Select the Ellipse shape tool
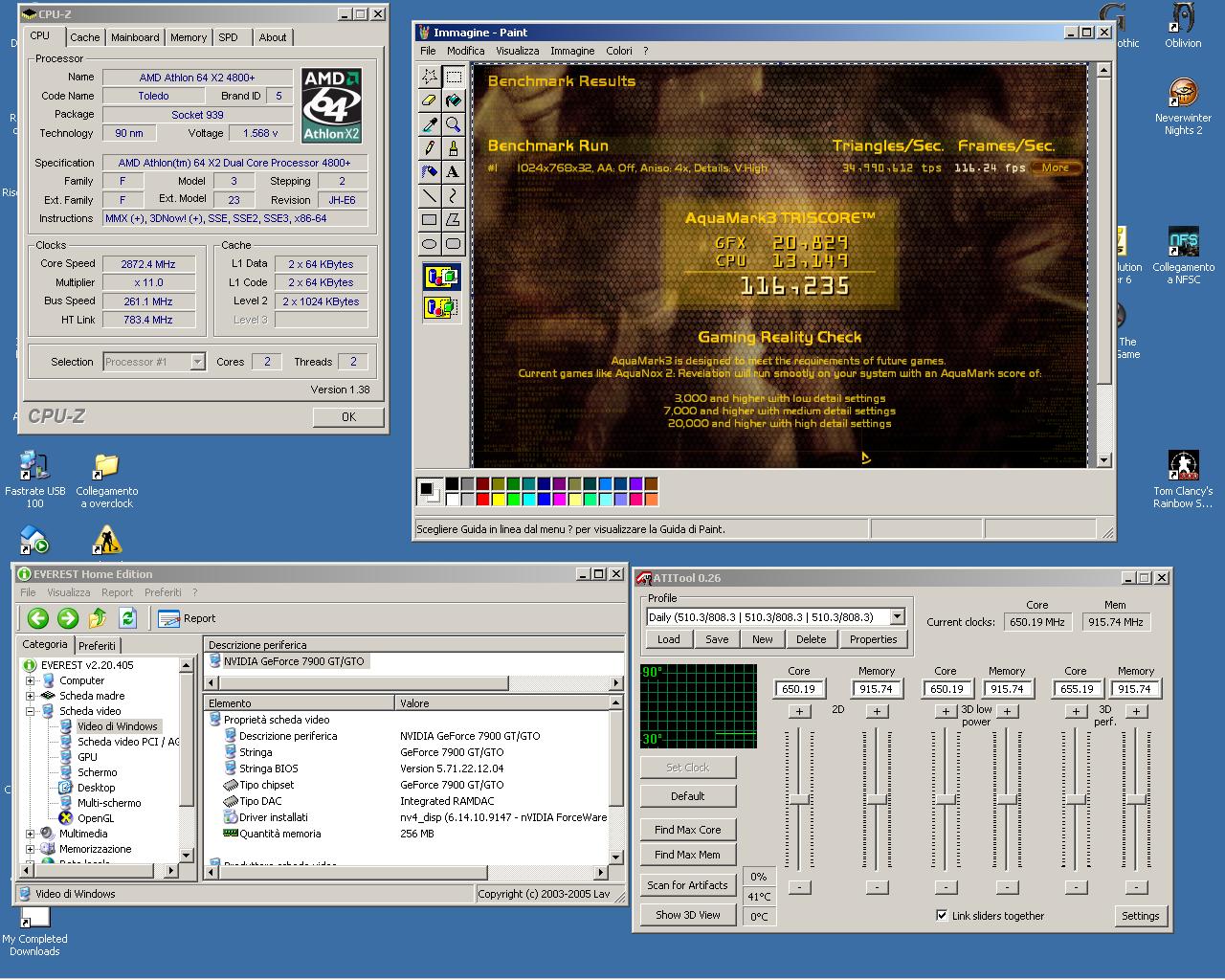Viewport: 1225px width, 980px height. pyautogui.click(x=430, y=244)
